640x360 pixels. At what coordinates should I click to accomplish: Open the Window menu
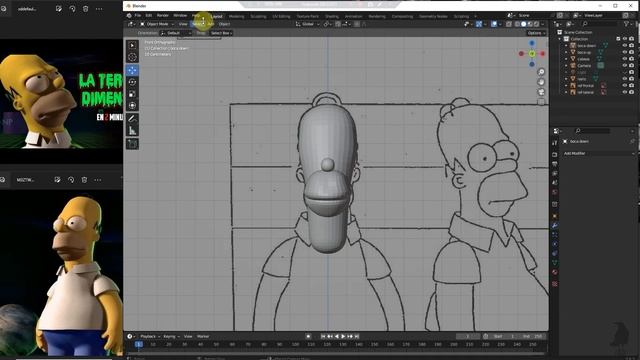(x=180, y=16)
